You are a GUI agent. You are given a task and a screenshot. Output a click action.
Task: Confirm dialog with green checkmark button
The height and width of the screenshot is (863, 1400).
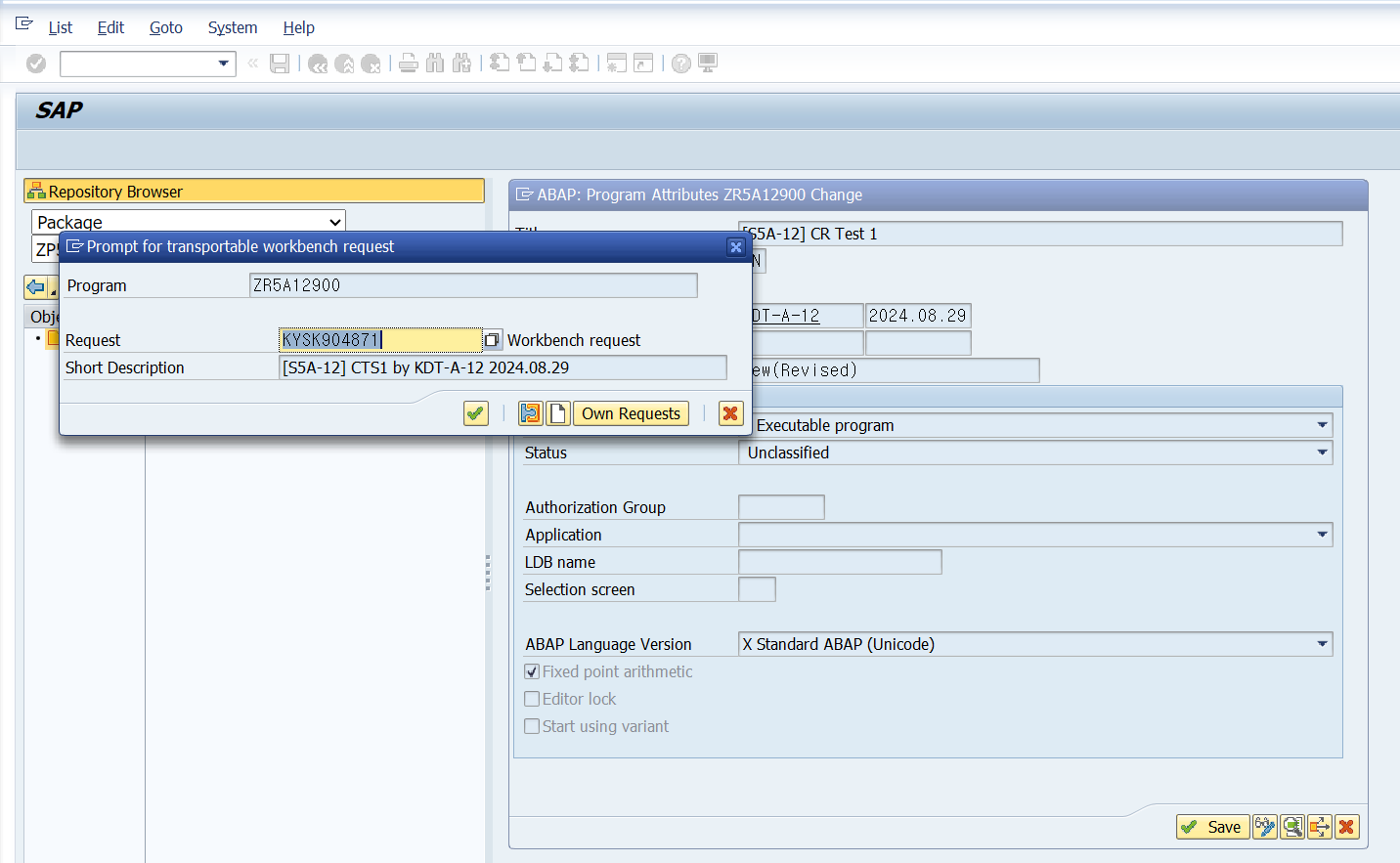pos(476,413)
